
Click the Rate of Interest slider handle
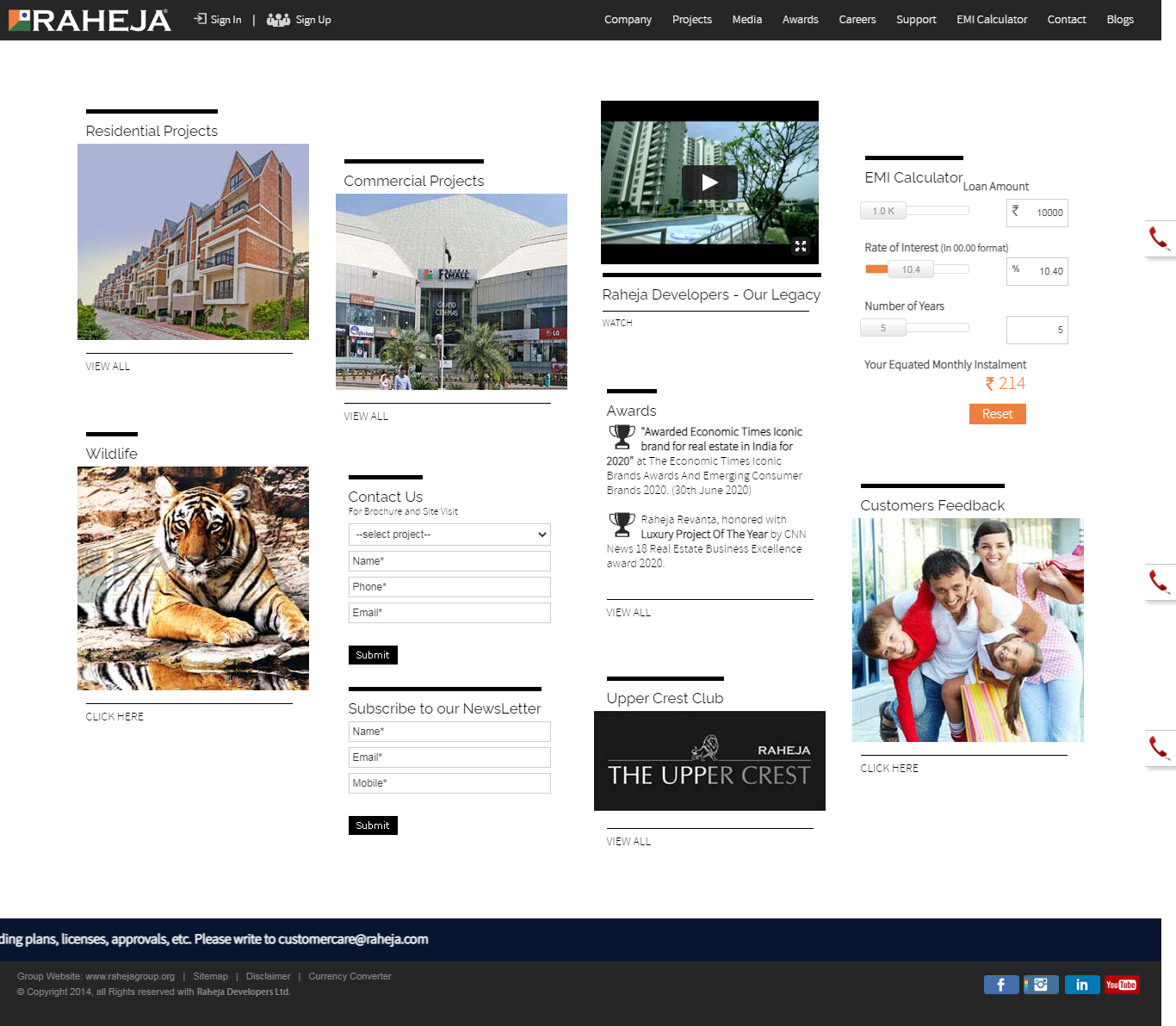pos(911,269)
